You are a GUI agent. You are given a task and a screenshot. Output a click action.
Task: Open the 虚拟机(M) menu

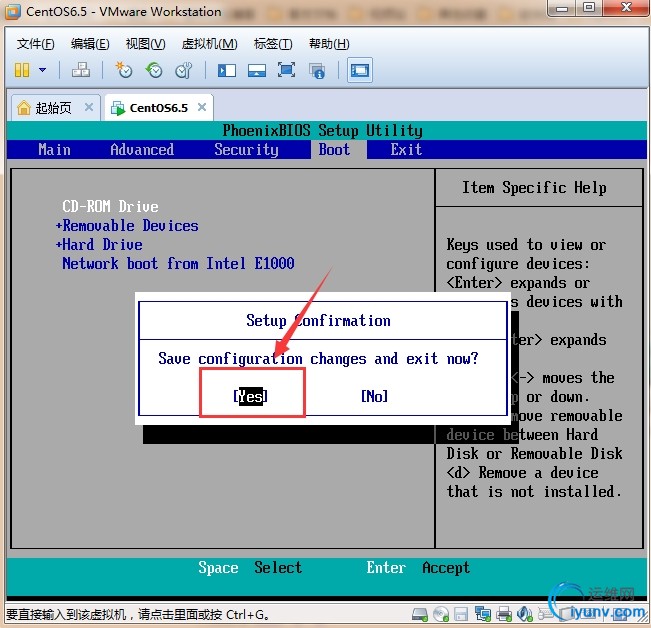[209, 44]
